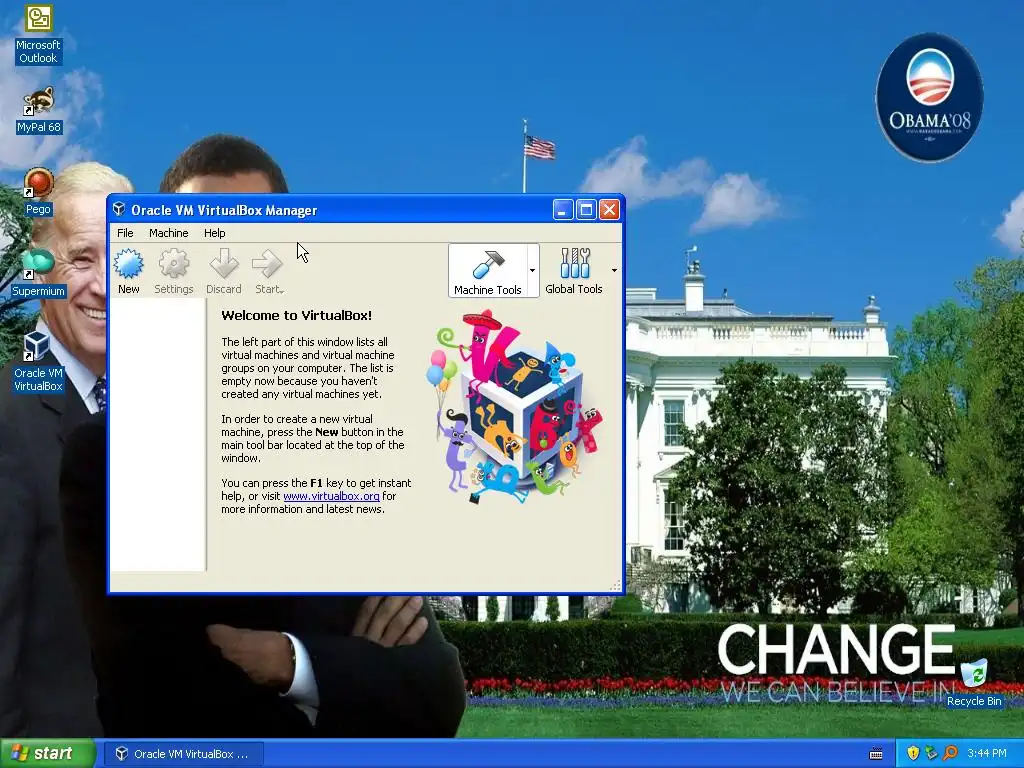Screen dimensions: 1024x768
Task: Click the orange magnifier tray icon
Action: 950,753
